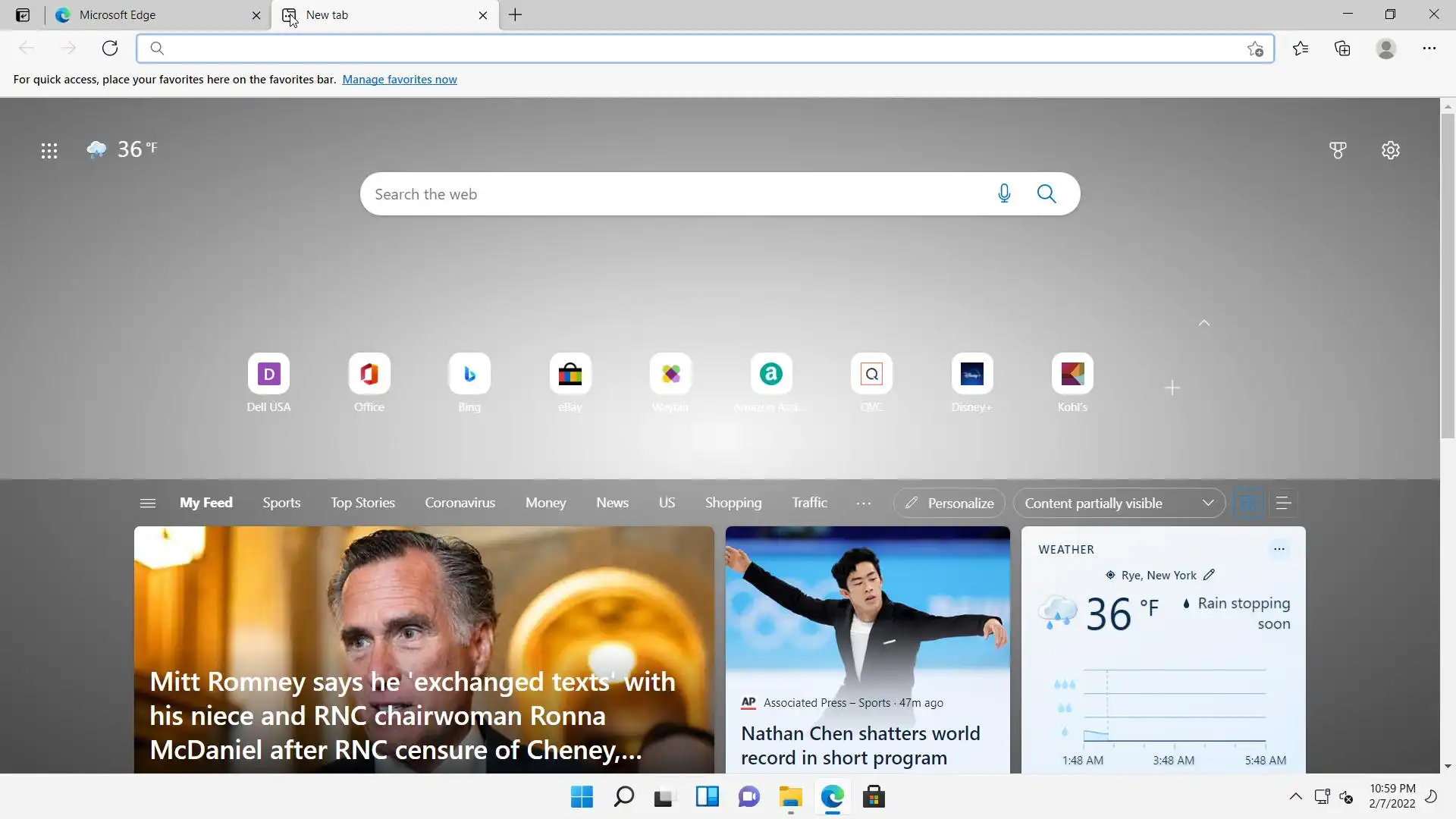Expand the Content partially visible dropdown
Image resolution: width=1456 pixels, height=819 pixels.
coord(1119,504)
